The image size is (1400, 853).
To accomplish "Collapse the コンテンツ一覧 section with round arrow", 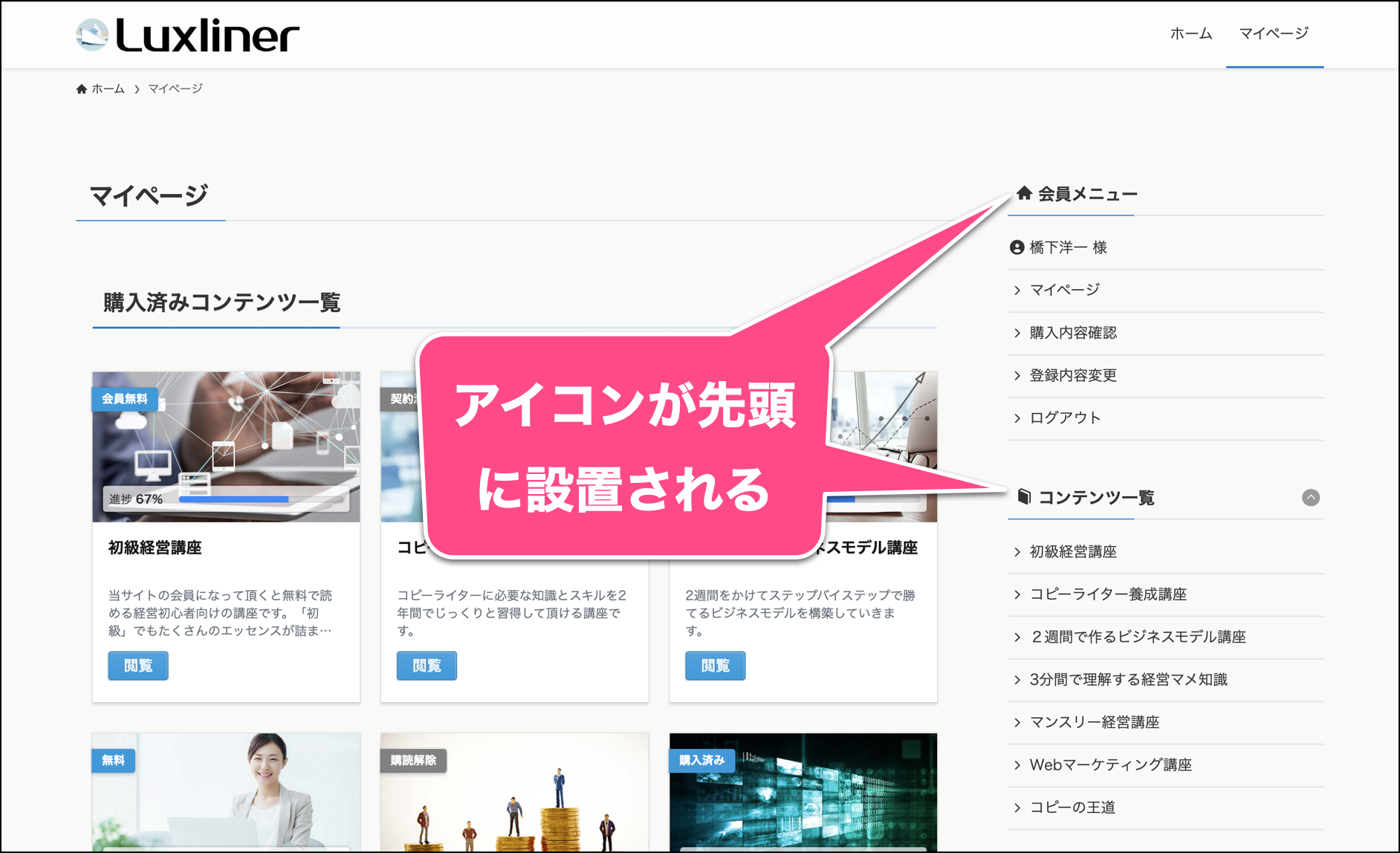I will point(1310,498).
